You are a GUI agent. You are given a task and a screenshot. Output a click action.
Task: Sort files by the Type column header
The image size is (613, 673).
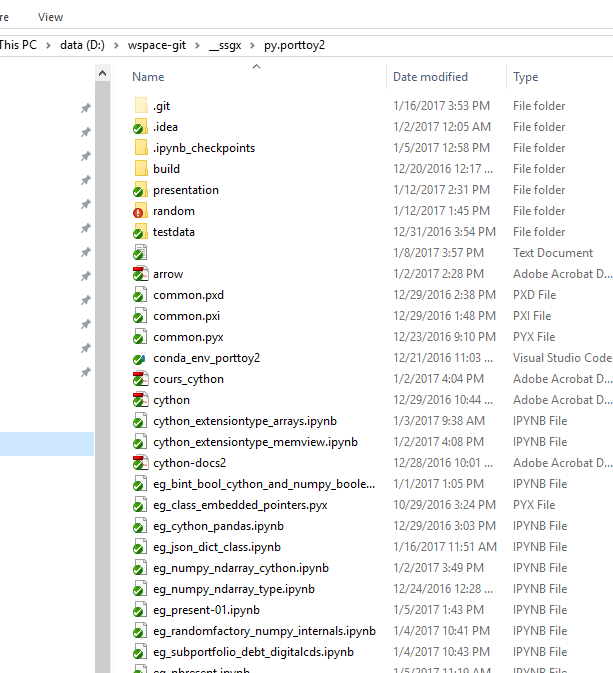[x=525, y=77]
